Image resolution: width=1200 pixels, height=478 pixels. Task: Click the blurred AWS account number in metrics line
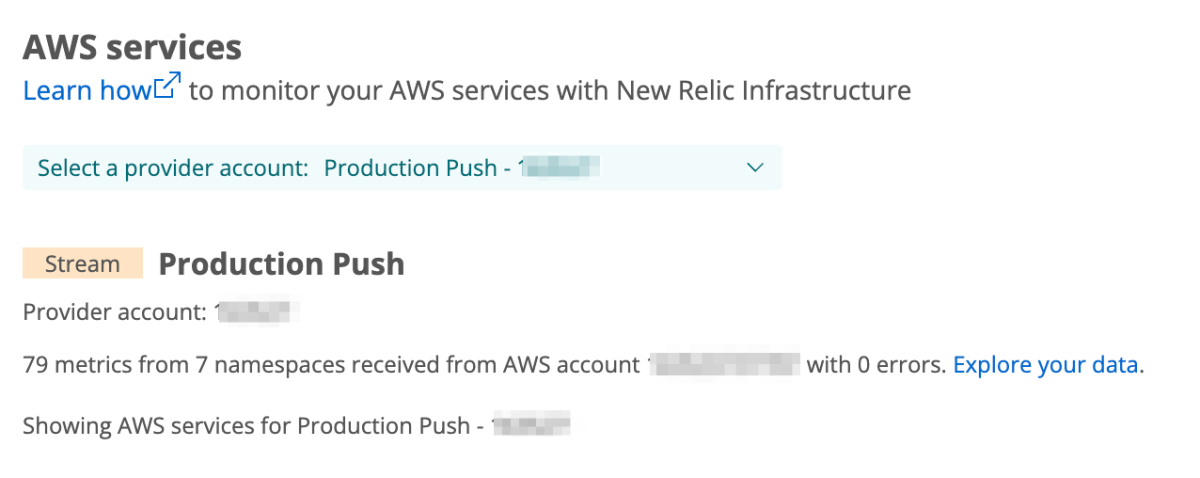pyautogui.click(x=724, y=365)
